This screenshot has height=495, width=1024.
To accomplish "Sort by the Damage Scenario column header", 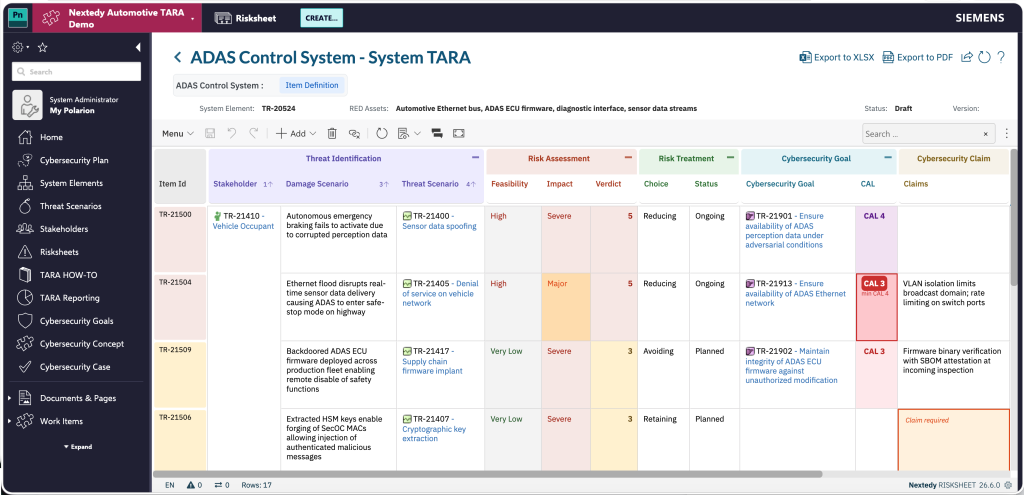I will [317, 184].
